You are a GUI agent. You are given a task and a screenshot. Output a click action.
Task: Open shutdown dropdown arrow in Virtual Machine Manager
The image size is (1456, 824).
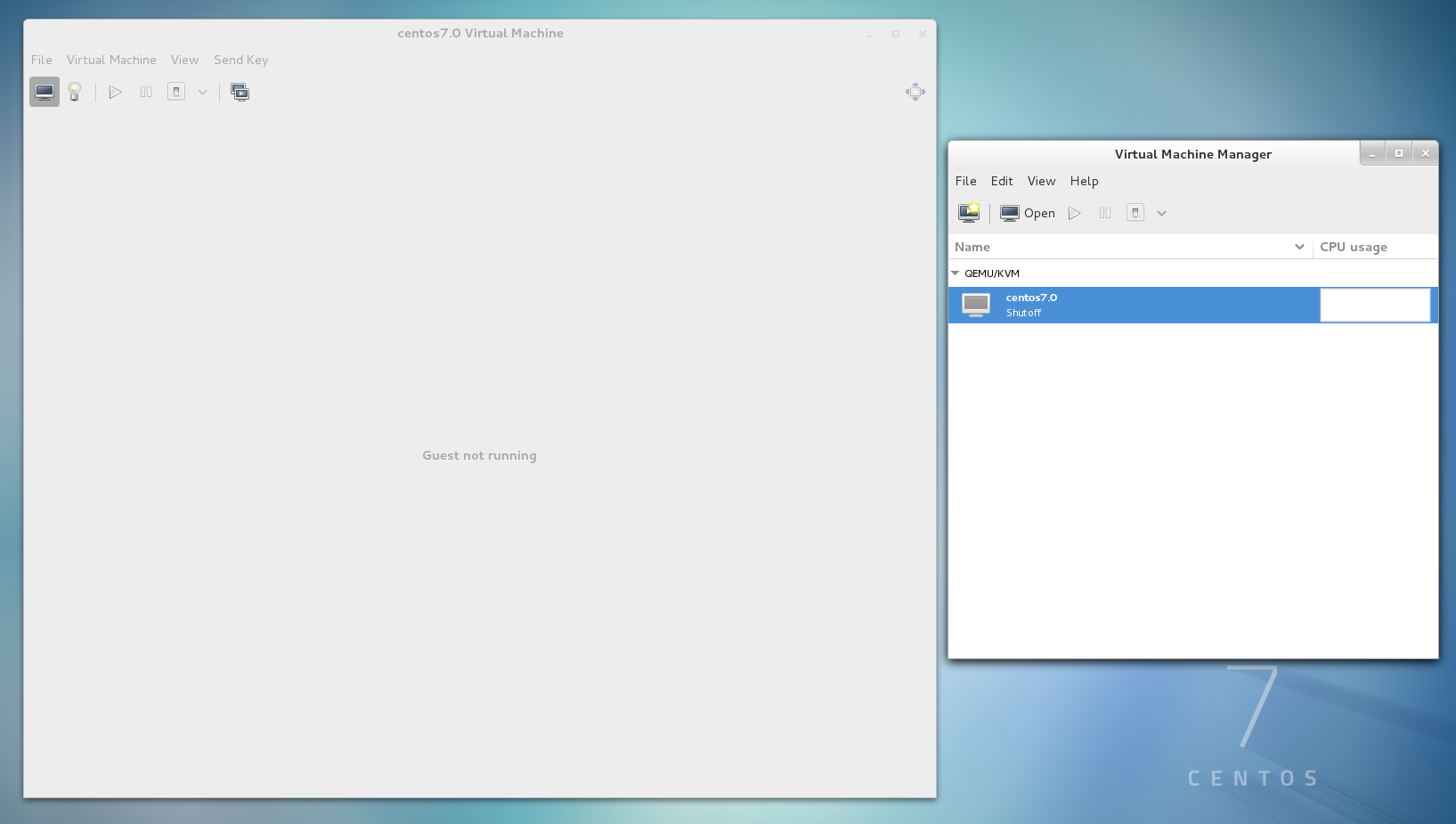(x=1161, y=213)
